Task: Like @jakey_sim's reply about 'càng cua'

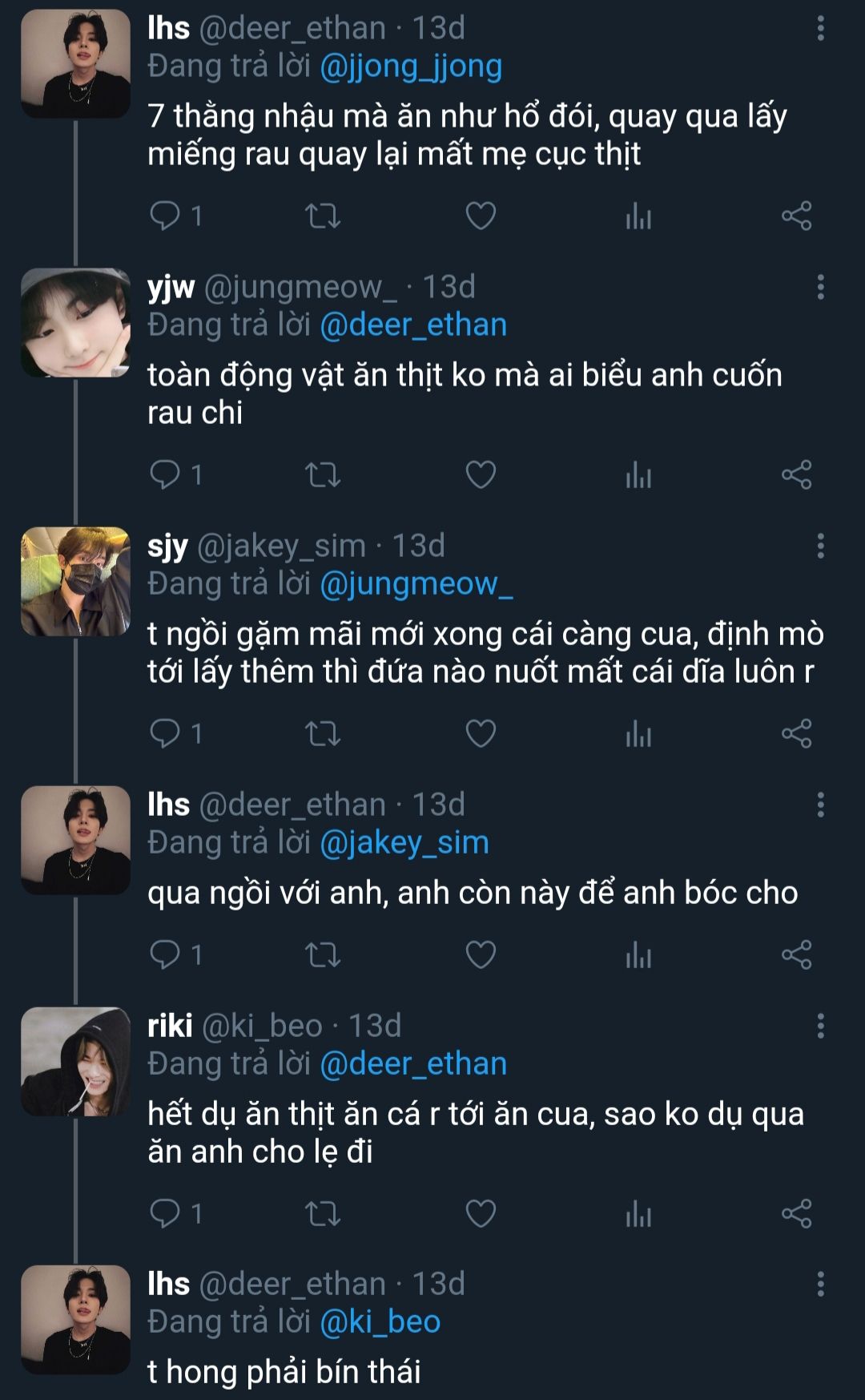Action: (481, 733)
